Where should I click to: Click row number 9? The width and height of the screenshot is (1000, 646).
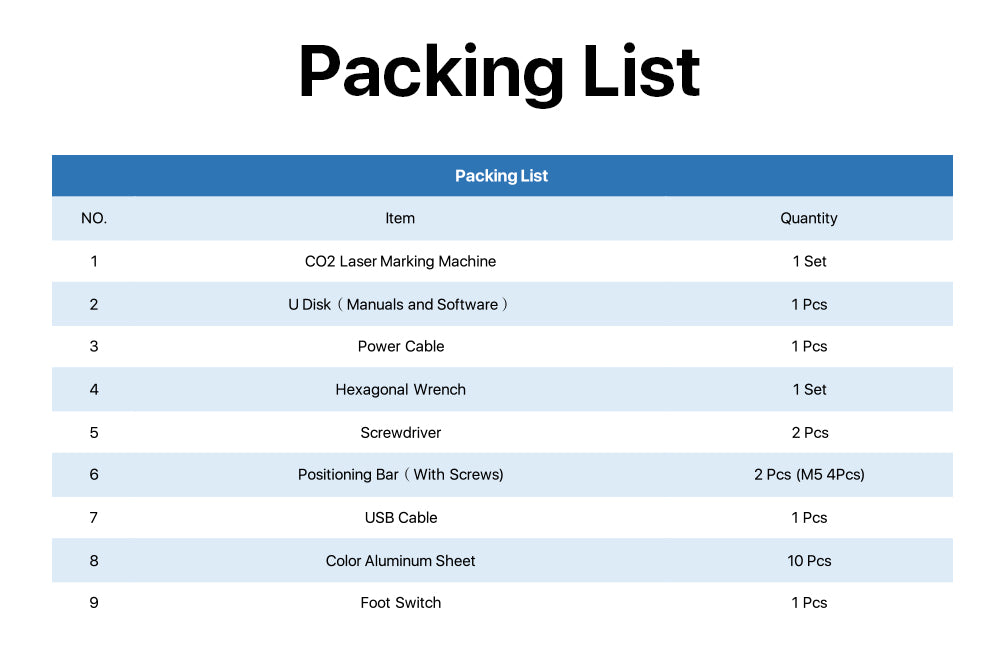point(94,603)
